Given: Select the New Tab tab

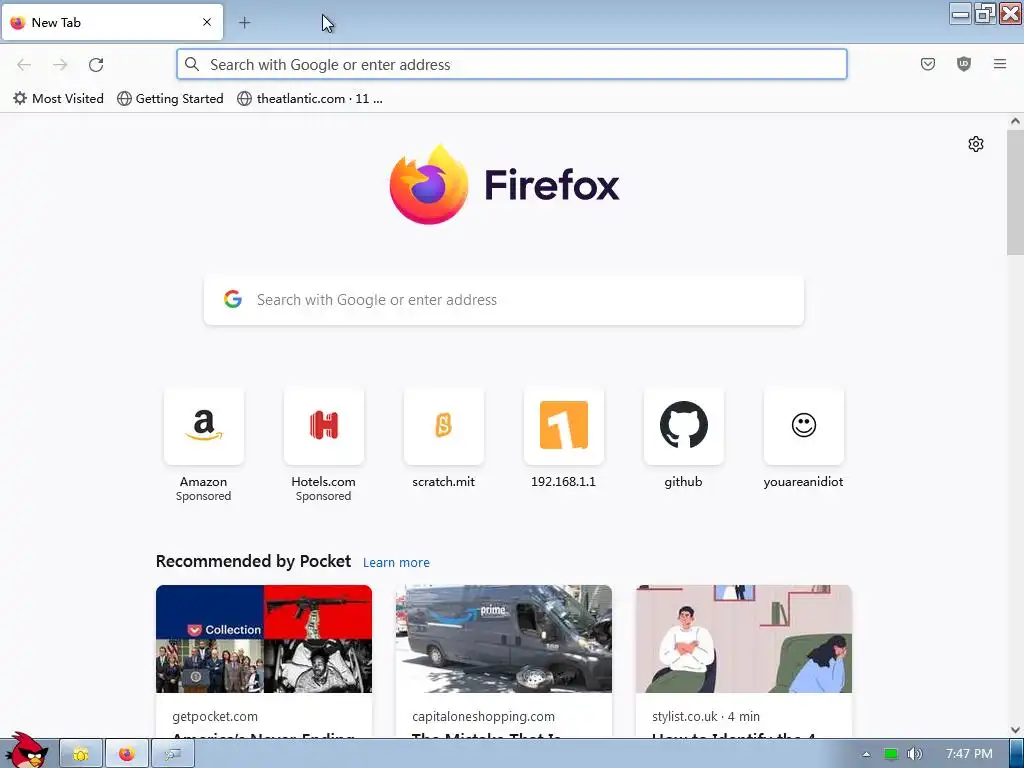Looking at the screenshot, I should pos(113,22).
